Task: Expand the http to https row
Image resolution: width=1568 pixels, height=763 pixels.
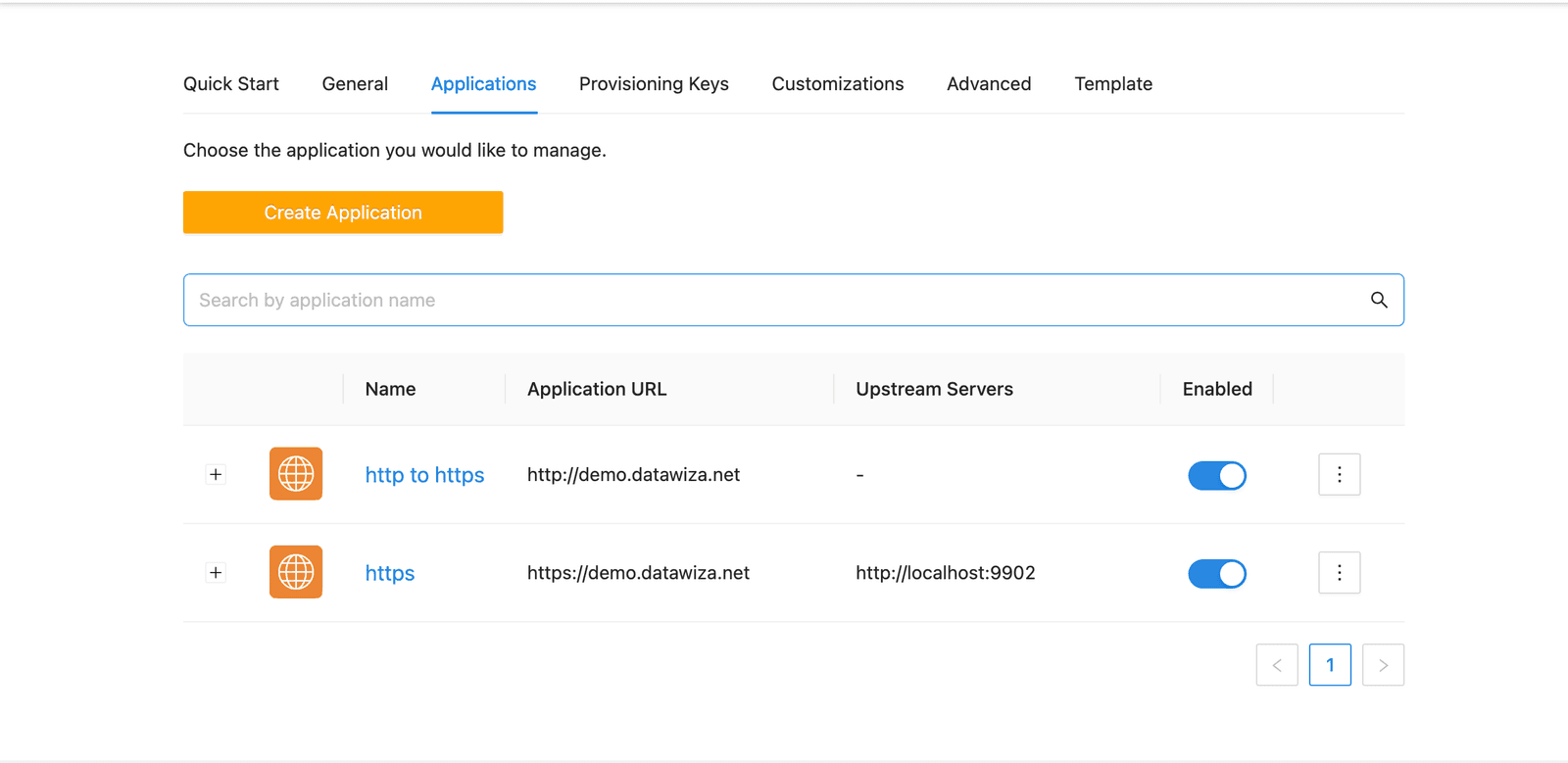Action: pos(216,474)
